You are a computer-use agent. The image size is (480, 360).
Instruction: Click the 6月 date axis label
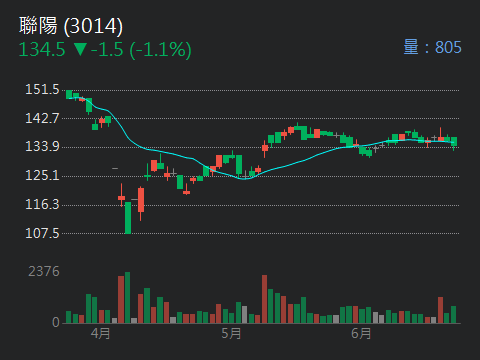pos(361,333)
